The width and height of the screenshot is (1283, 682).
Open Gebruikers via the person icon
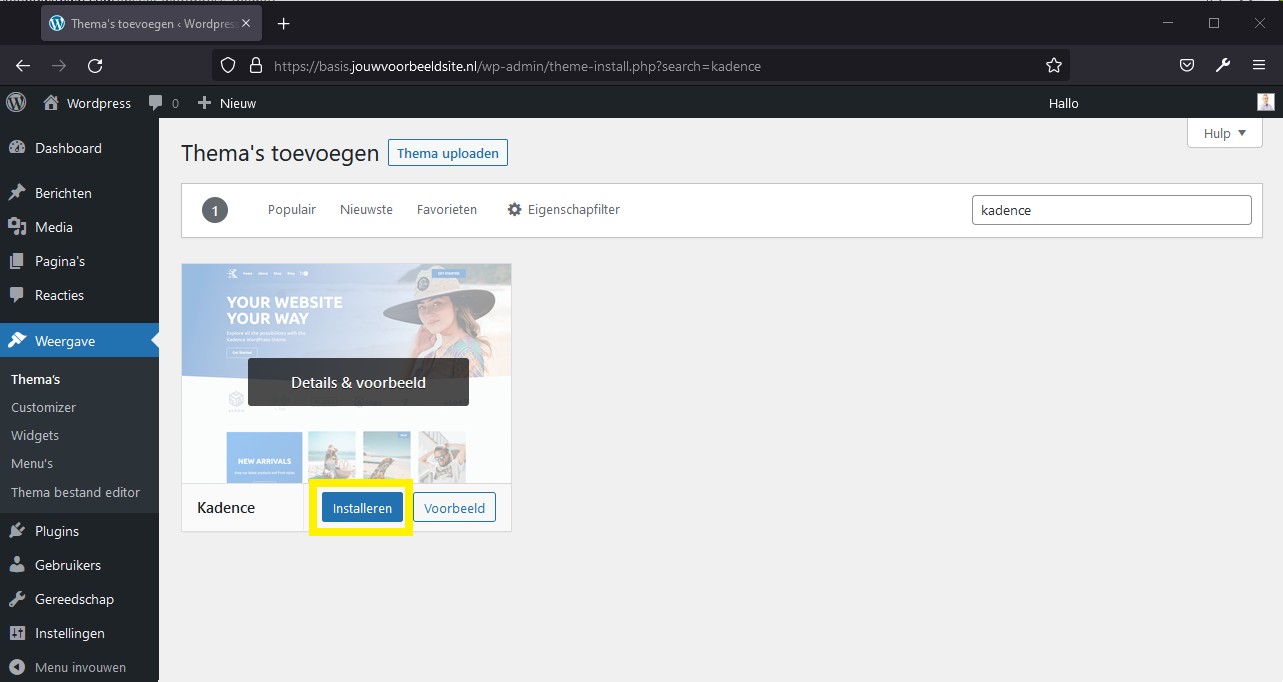point(19,564)
